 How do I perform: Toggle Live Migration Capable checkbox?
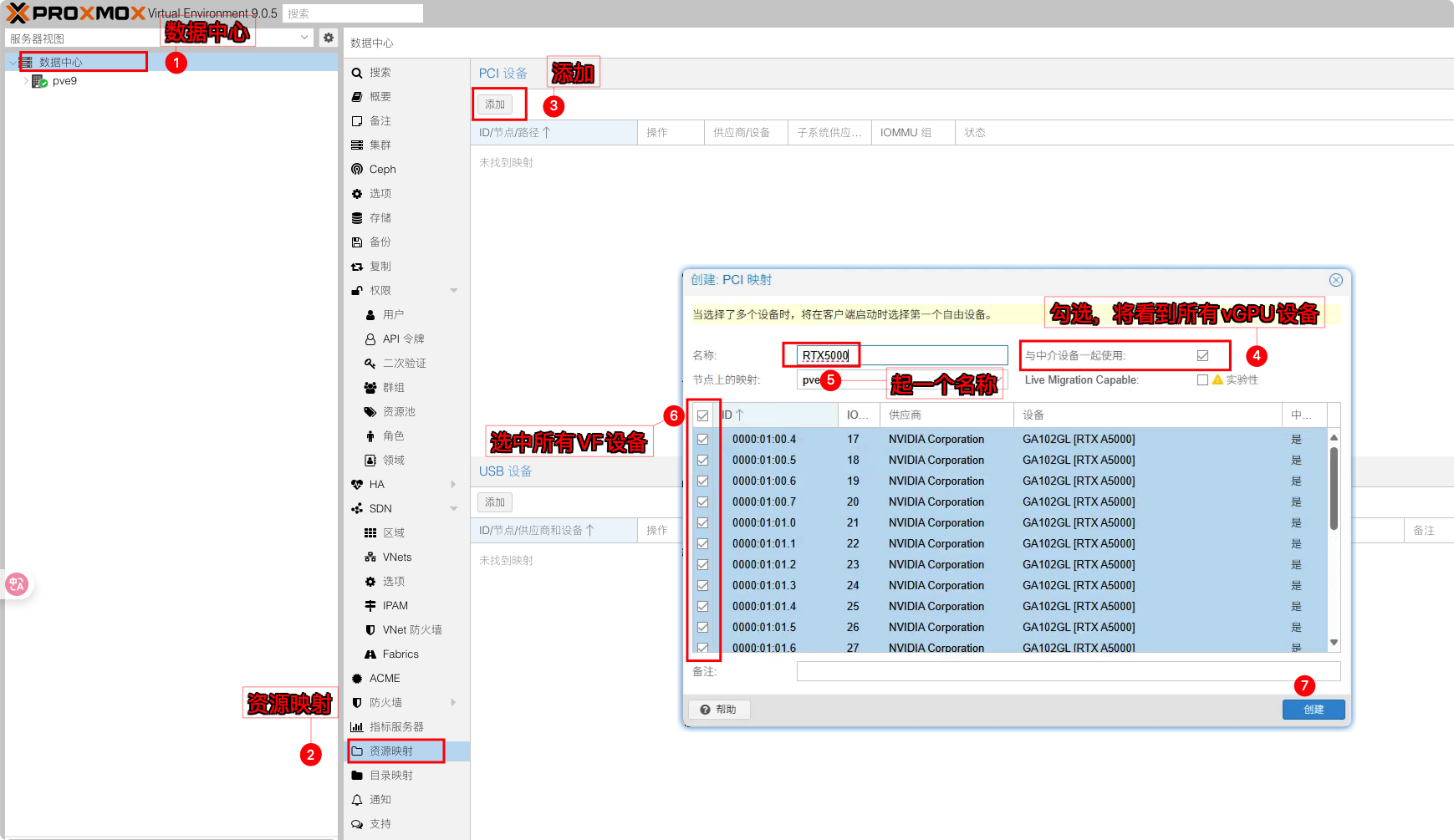coord(1202,379)
